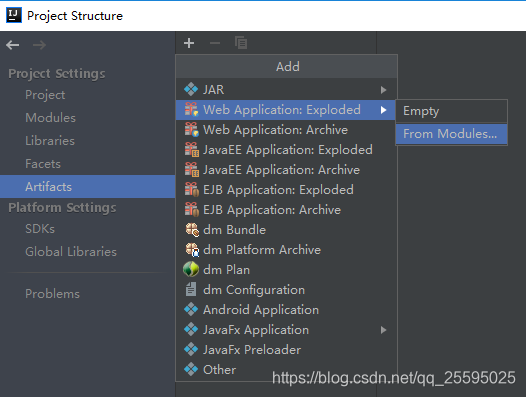
Task: Open Project under Project Settings
Action: [x=87, y=95]
